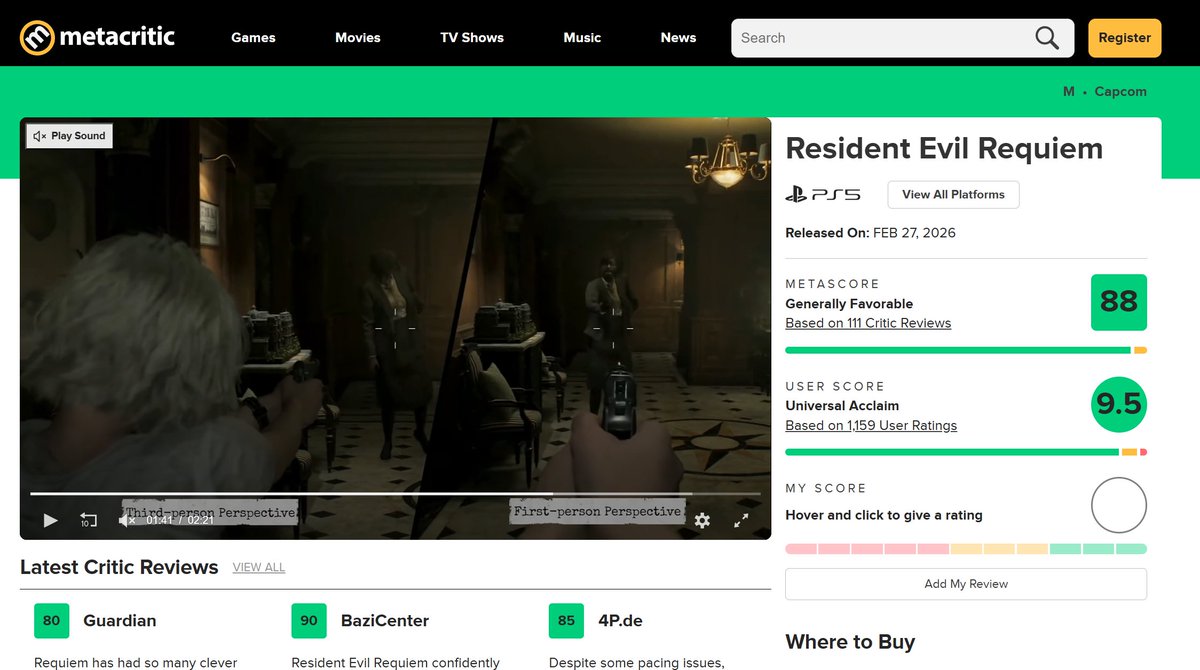Click the Capcom developer link
1200x670 pixels.
pyautogui.click(x=1121, y=91)
